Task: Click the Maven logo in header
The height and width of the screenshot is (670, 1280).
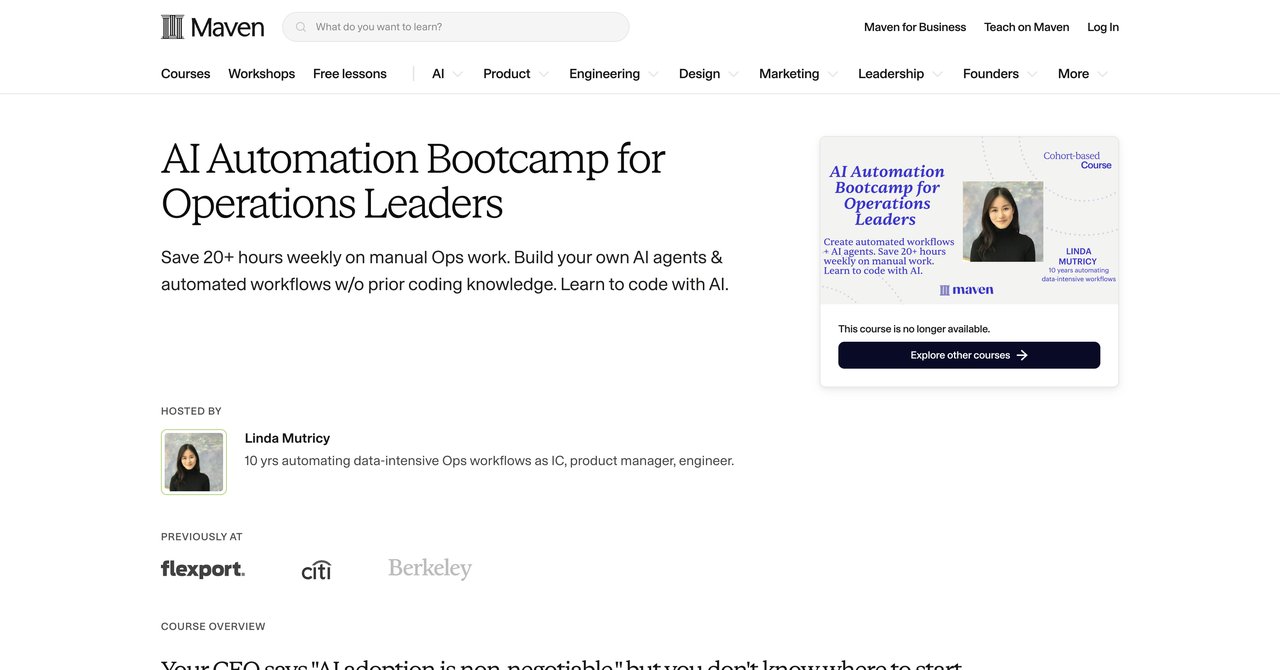Action: [x=212, y=27]
